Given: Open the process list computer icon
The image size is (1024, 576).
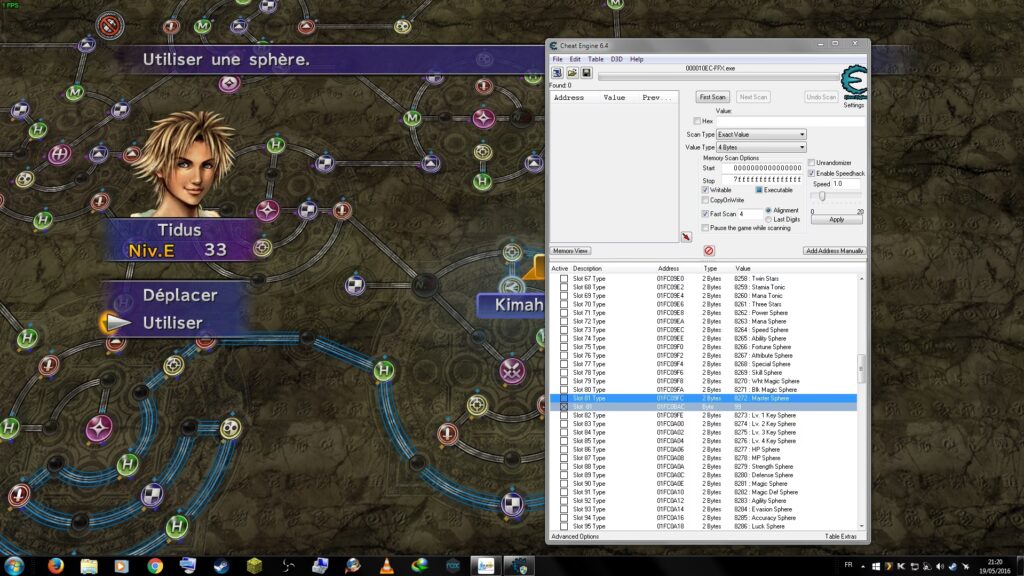Looking at the screenshot, I should pyautogui.click(x=557, y=73).
